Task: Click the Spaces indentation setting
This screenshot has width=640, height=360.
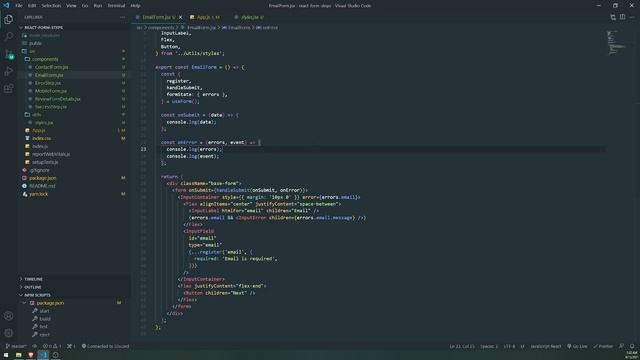Action: pos(489,346)
